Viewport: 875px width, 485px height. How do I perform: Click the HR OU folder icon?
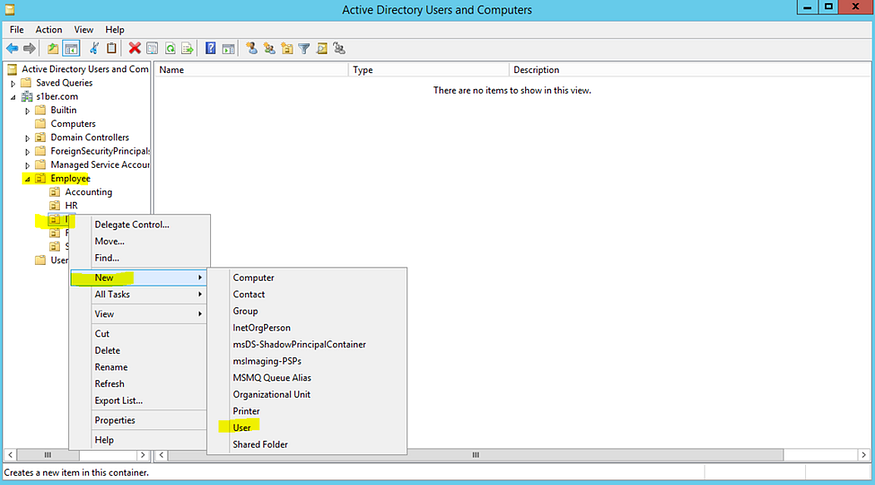point(55,205)
